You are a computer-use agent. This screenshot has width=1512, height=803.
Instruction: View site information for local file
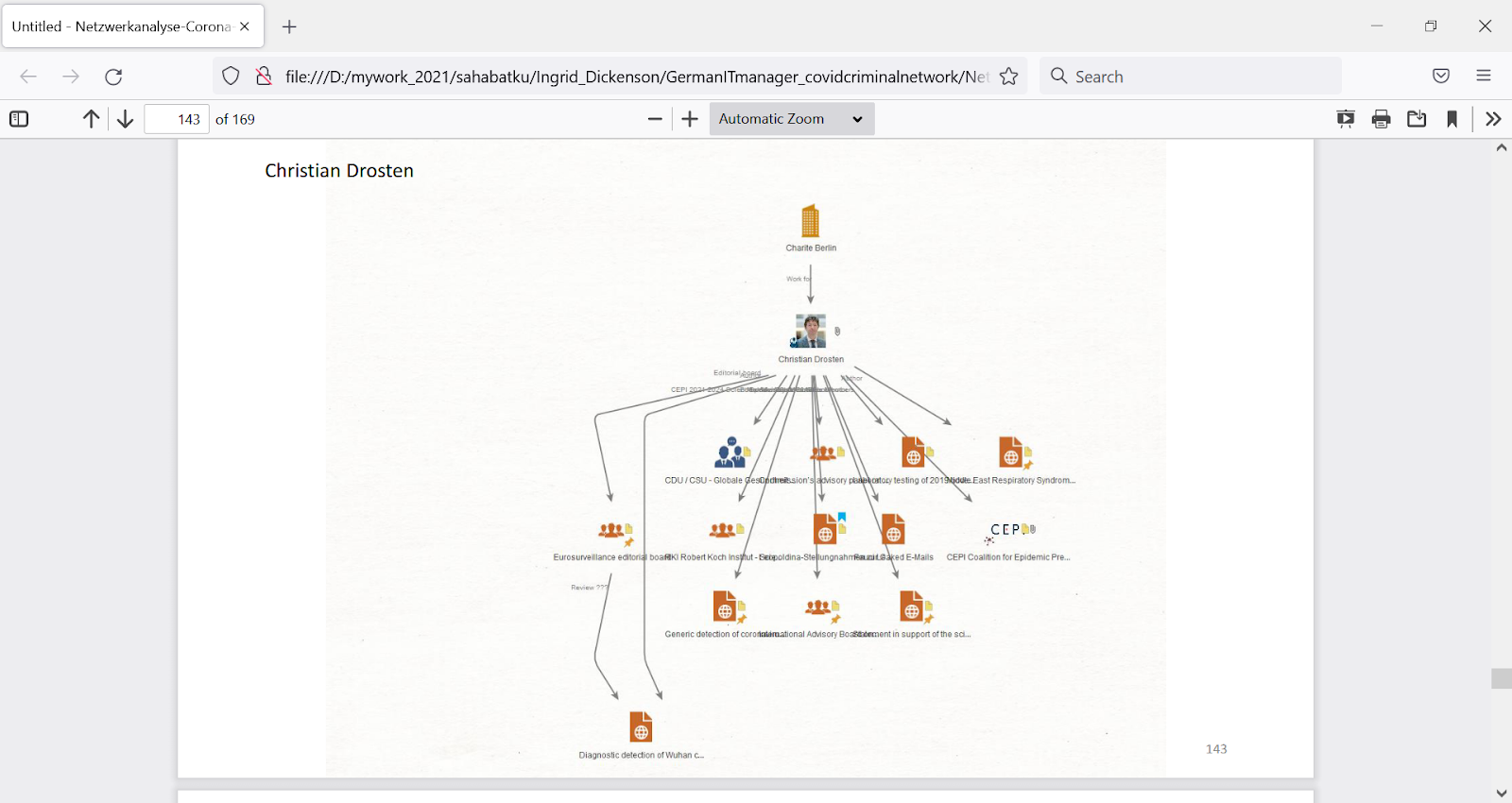point(264,77)
